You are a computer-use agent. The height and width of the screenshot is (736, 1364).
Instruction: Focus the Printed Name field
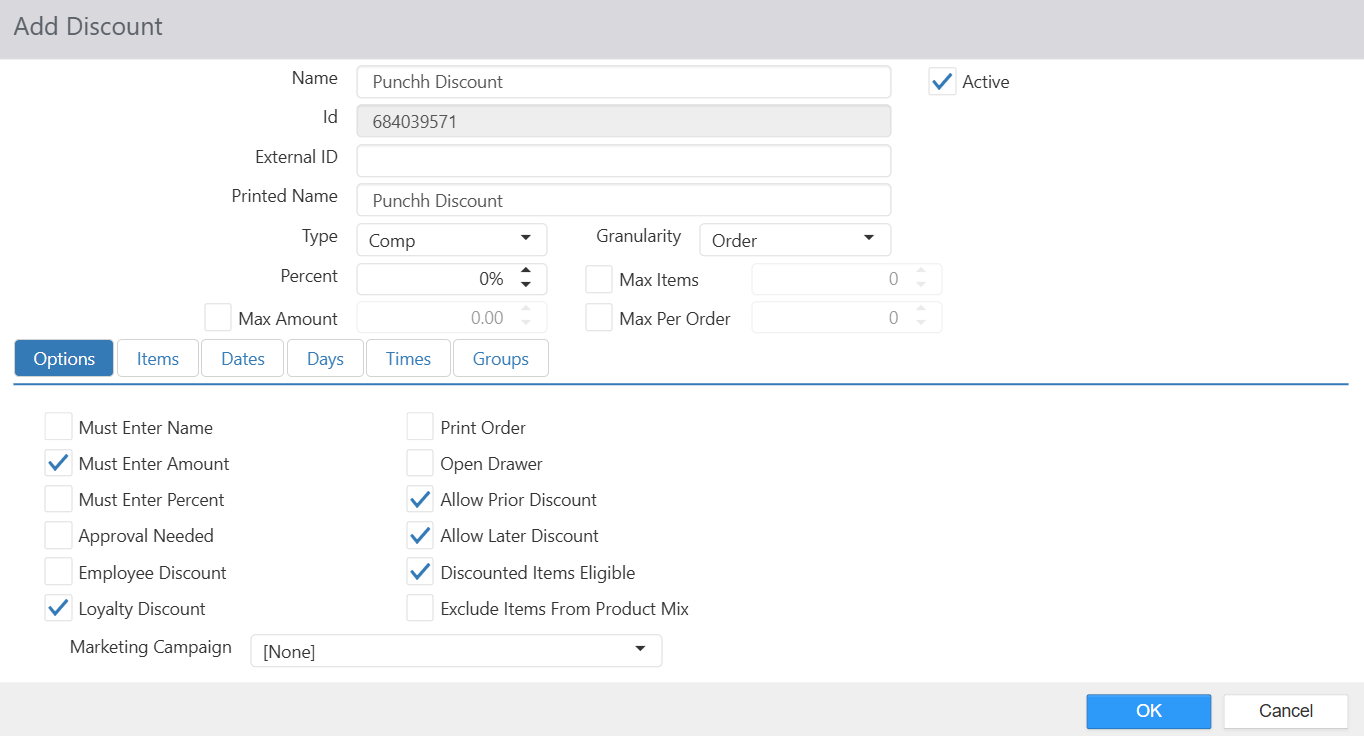[x=624, y=200]
